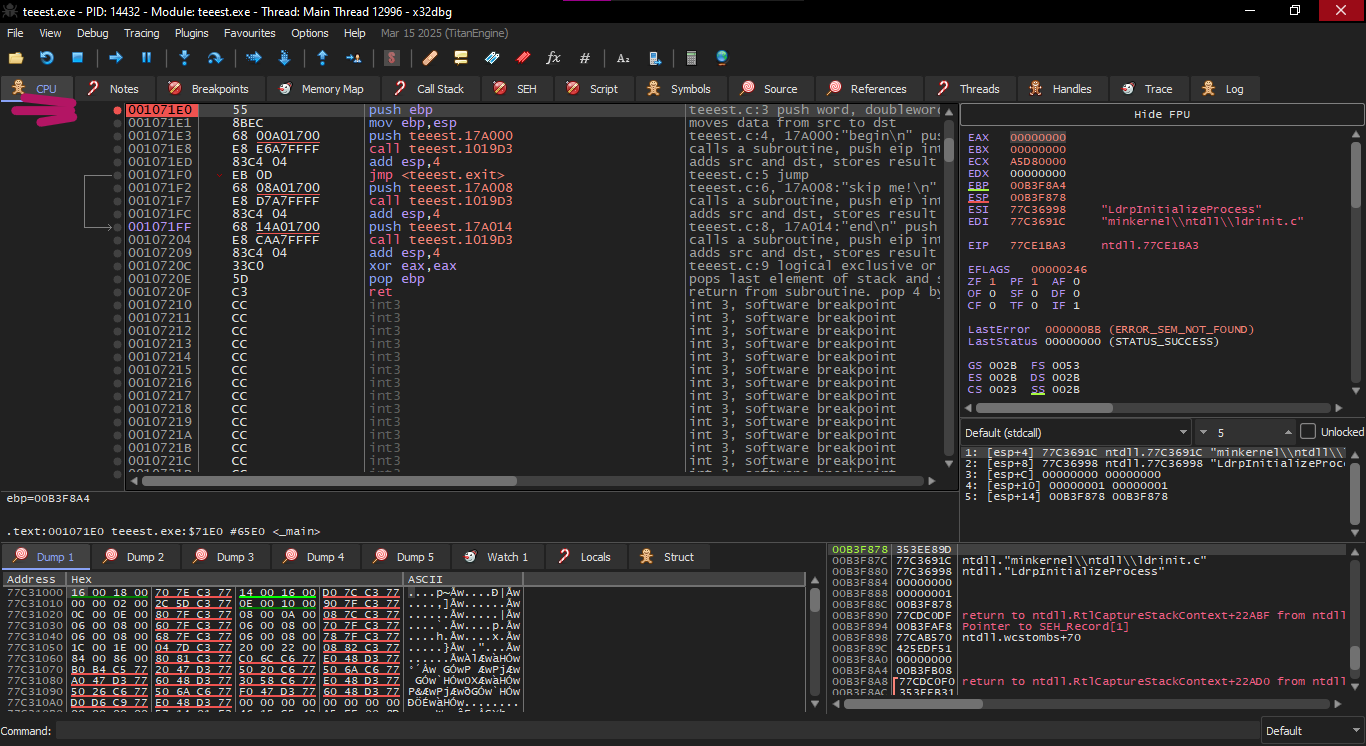
Task: Open the Default (stdcall) calling convention dropdown
Action: tap(1076, 432)
